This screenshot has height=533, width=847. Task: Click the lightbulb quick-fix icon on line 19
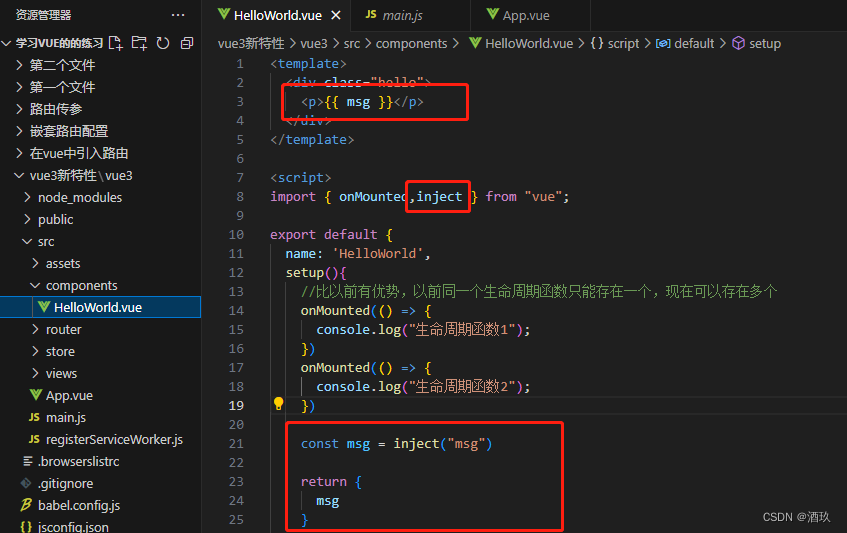278,404
